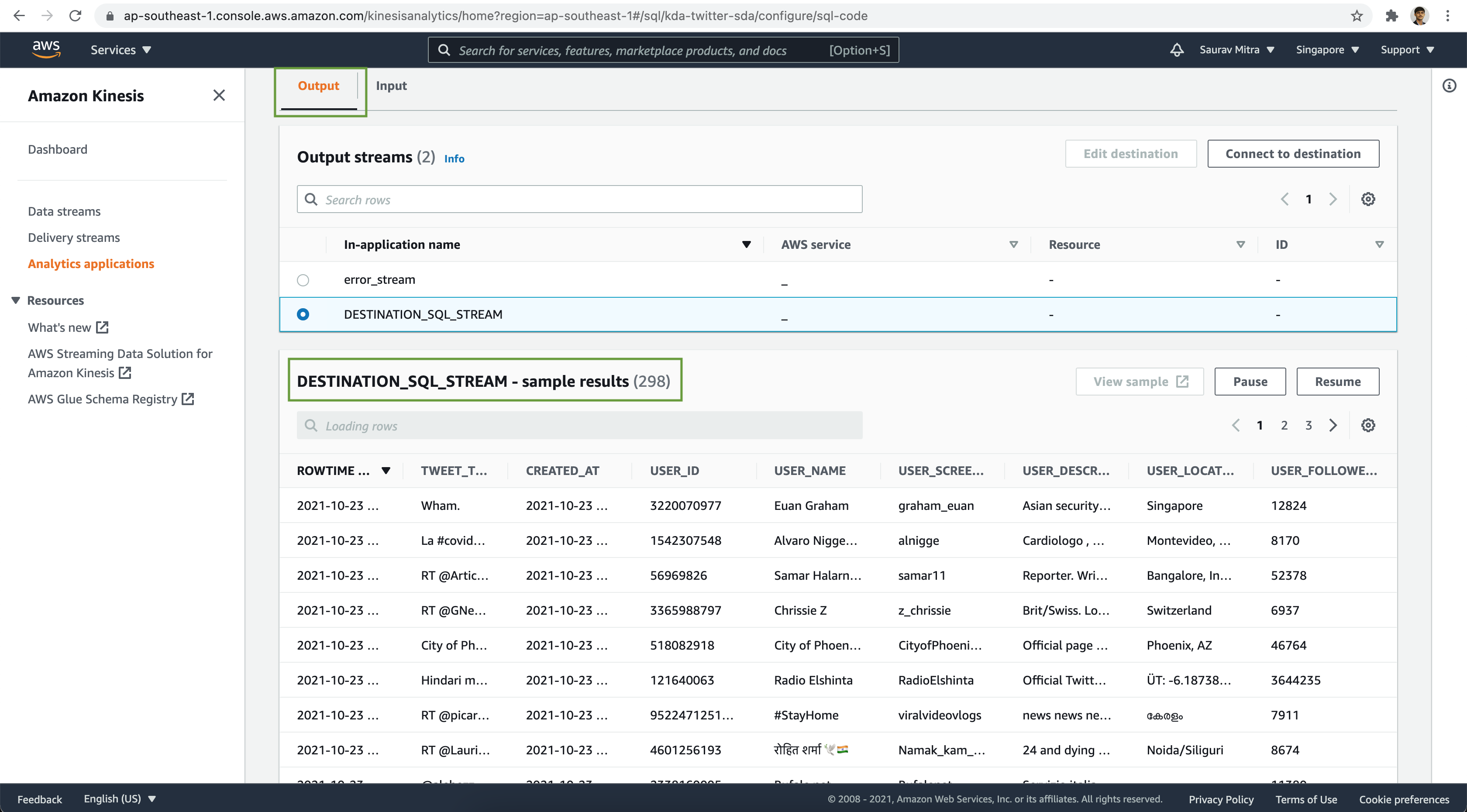
Task: Go to previous page of output streams
Action: pos(1285,199)
